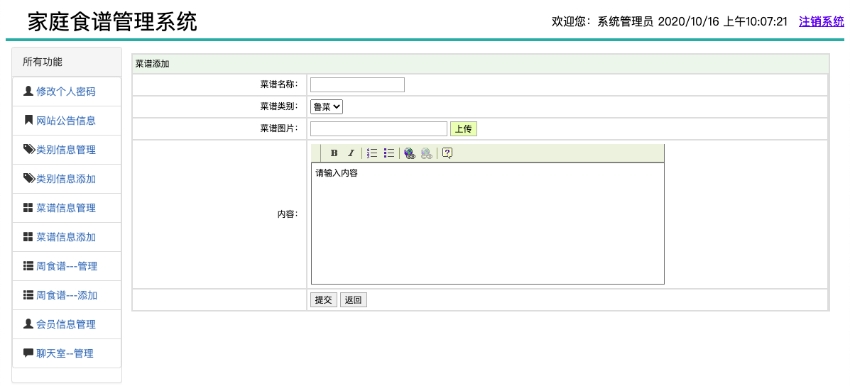Open 聊天室--管理 in the sidebar
Screen dimensions: 850x386
pos(66,353)
